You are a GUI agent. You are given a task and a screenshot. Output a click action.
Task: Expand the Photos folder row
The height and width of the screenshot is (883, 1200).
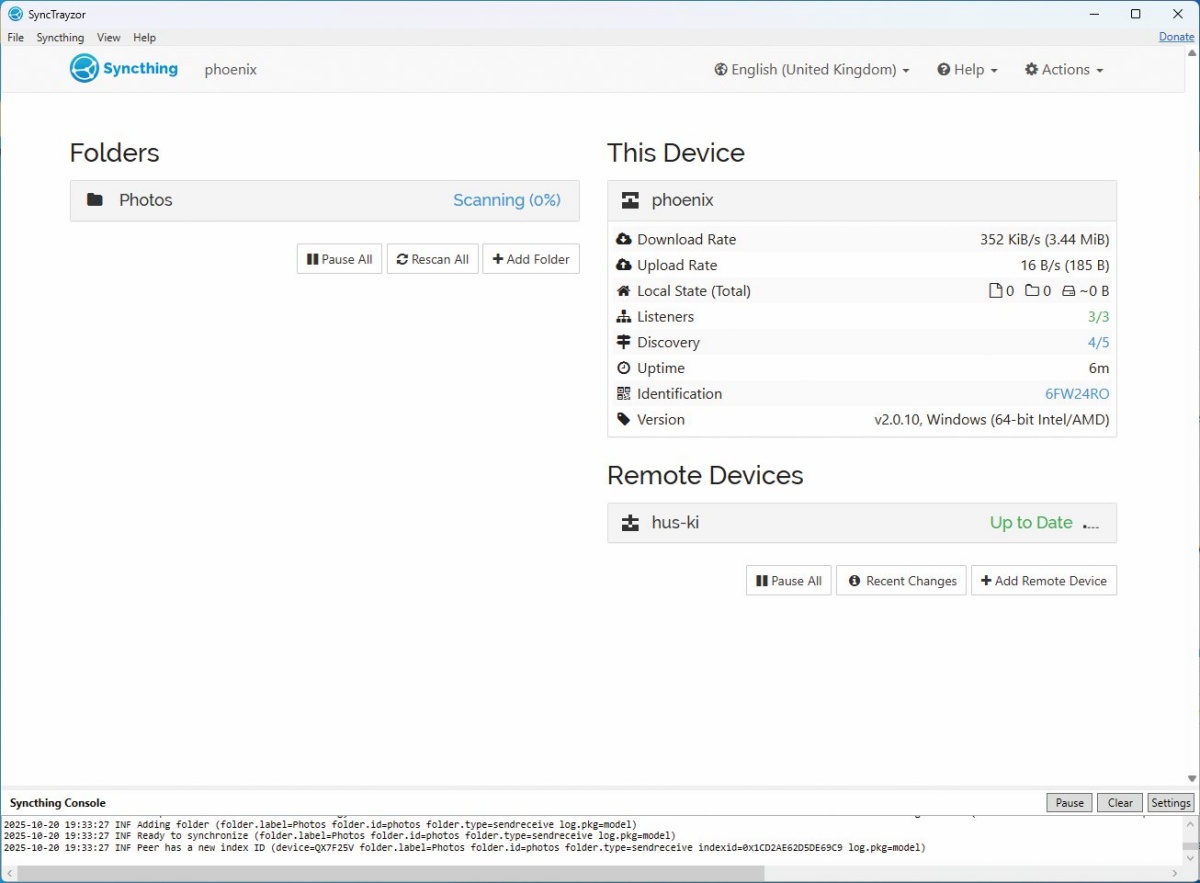tap(324, 200)
